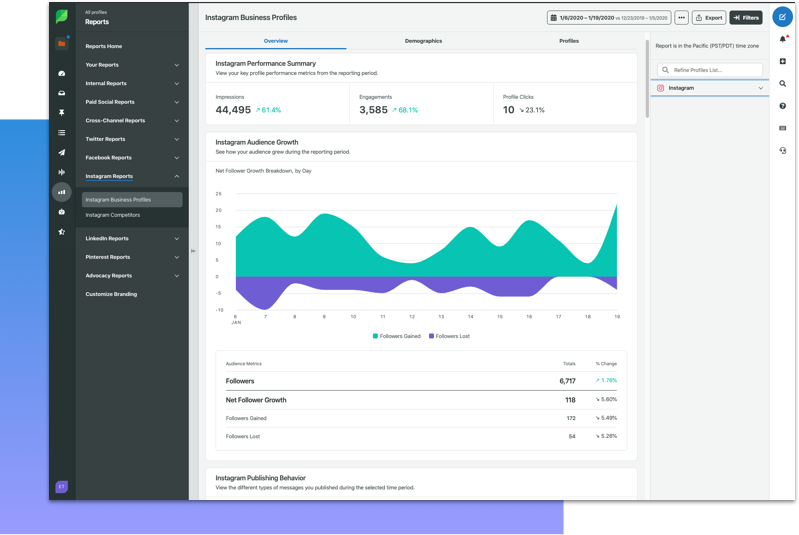Open the Reviews star icon

click(62, 232)
